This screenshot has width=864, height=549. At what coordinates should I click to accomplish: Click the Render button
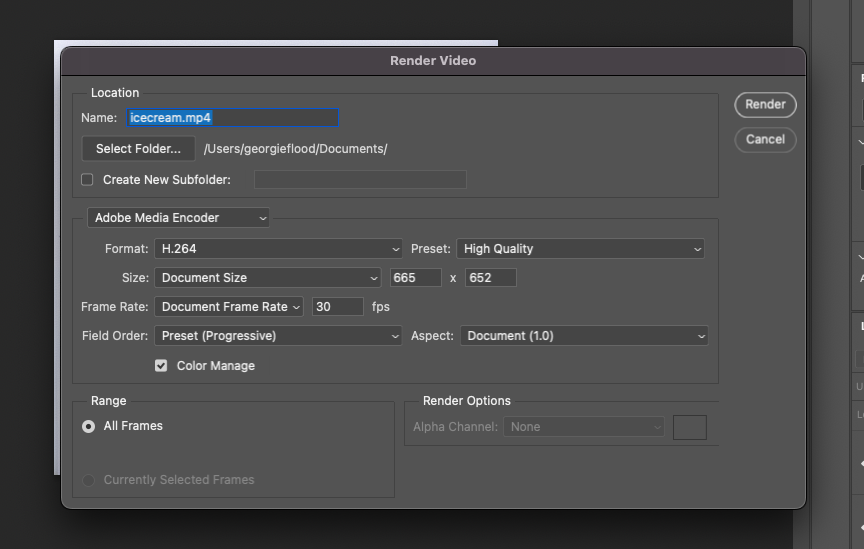pos(765,104)
